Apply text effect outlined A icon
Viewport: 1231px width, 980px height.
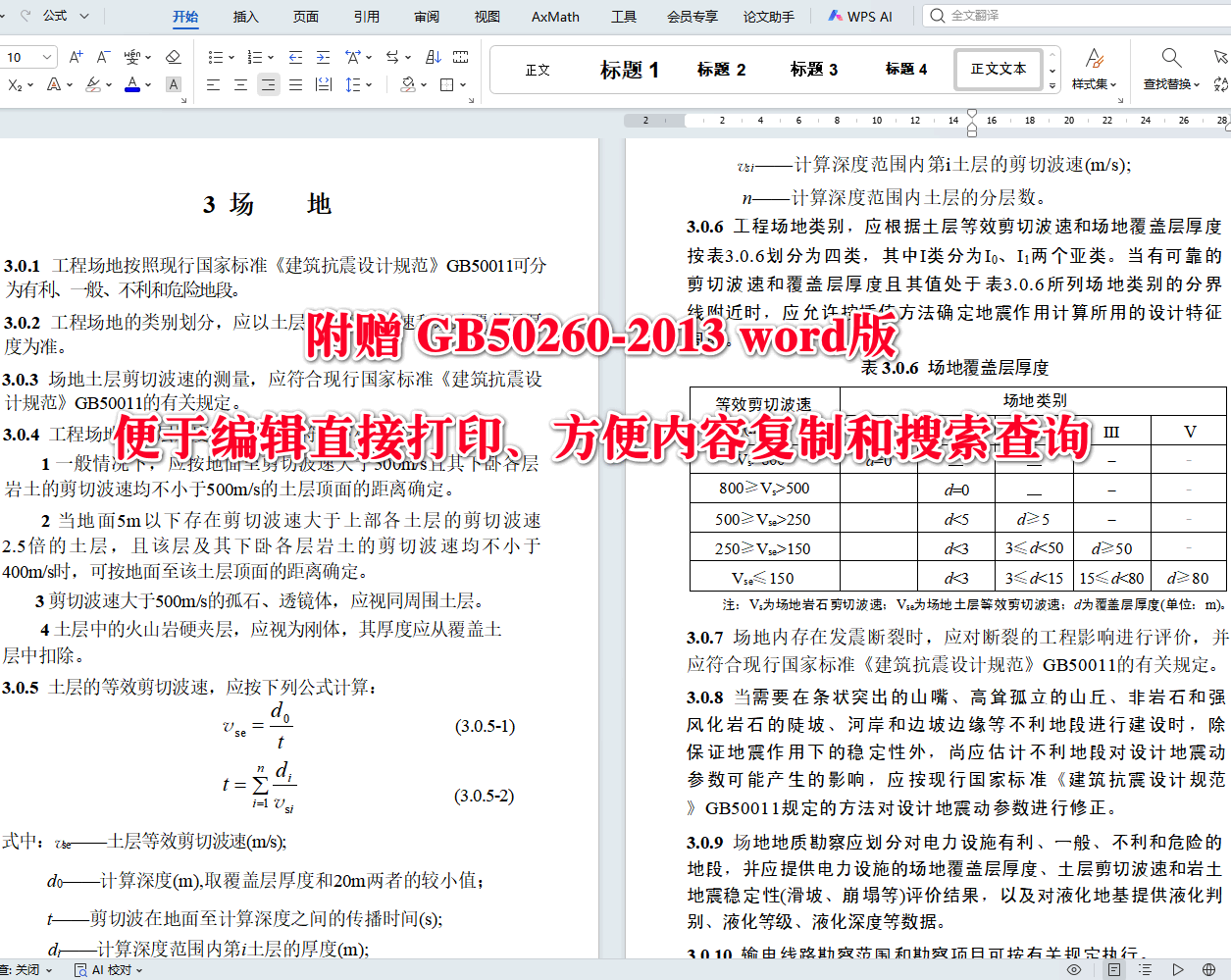[x=54, y=85]
